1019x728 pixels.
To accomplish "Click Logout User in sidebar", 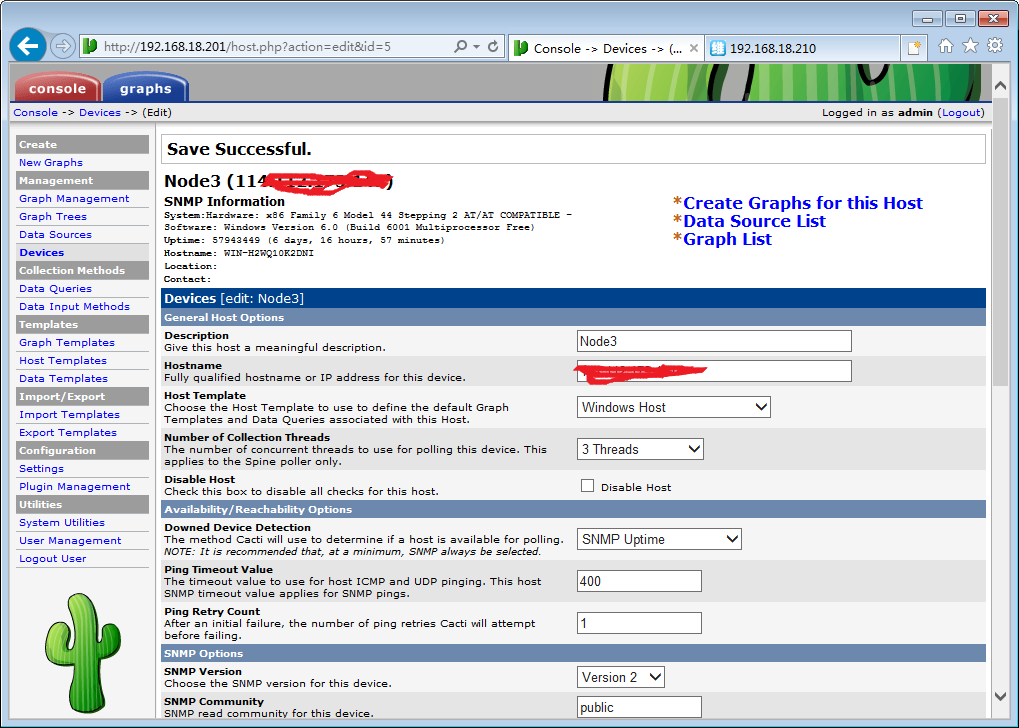I will click(53, 558).
